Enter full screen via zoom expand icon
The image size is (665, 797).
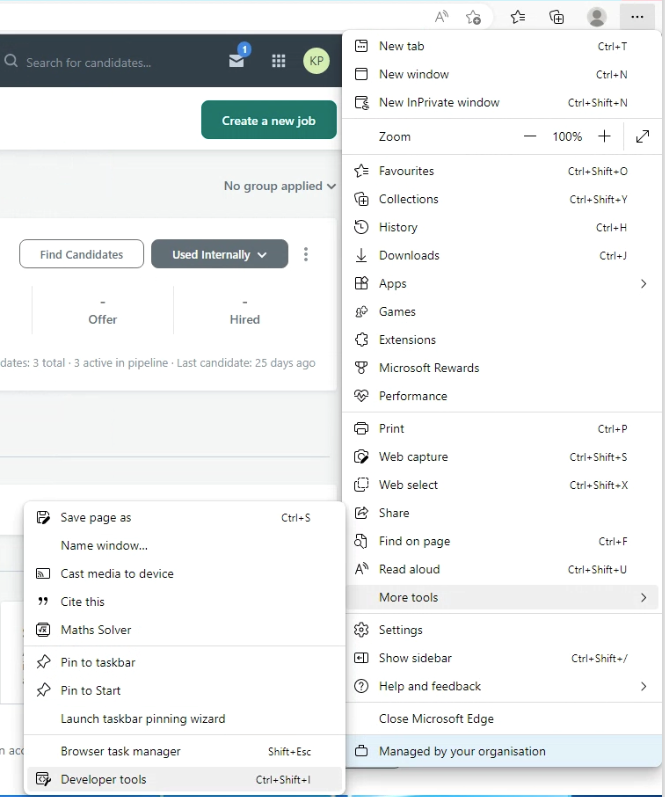[643, 136]
